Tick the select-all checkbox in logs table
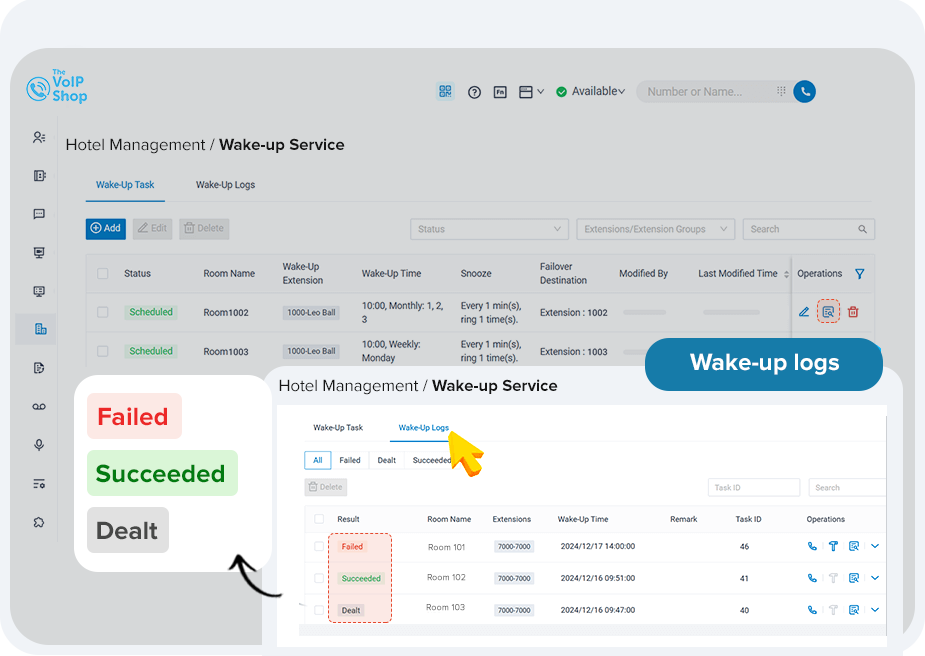This screenshot has width=925, height=656. click(319, 519)
